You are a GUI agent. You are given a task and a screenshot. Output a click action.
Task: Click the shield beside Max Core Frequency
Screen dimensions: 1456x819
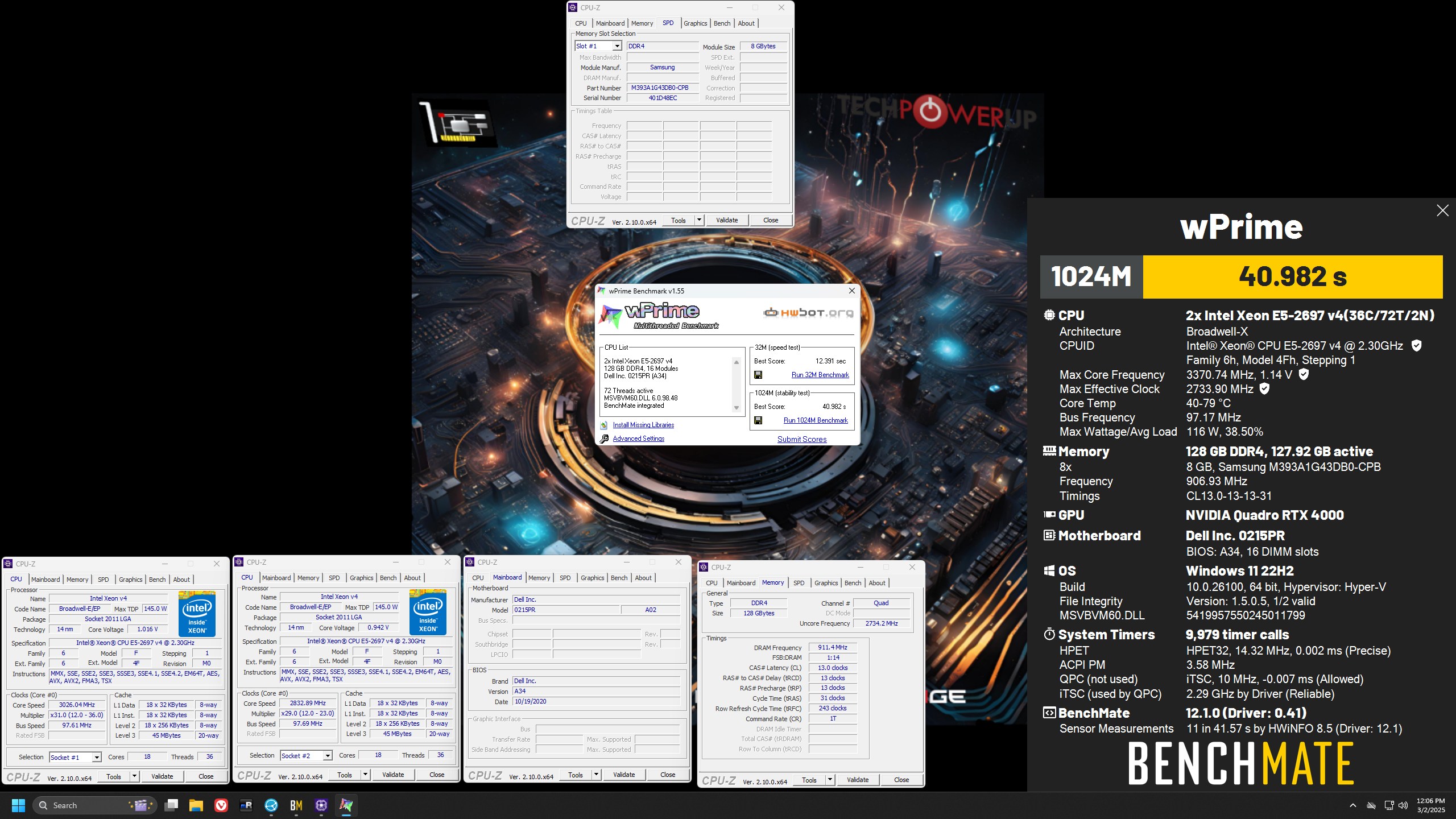point(1304,374)
